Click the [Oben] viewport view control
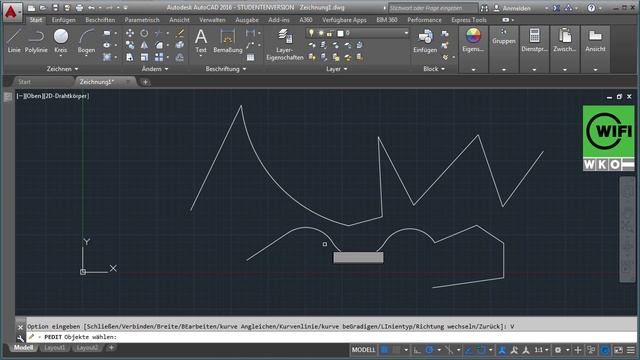This screenshot has height=360, width=640. click(x=33, y=96)
